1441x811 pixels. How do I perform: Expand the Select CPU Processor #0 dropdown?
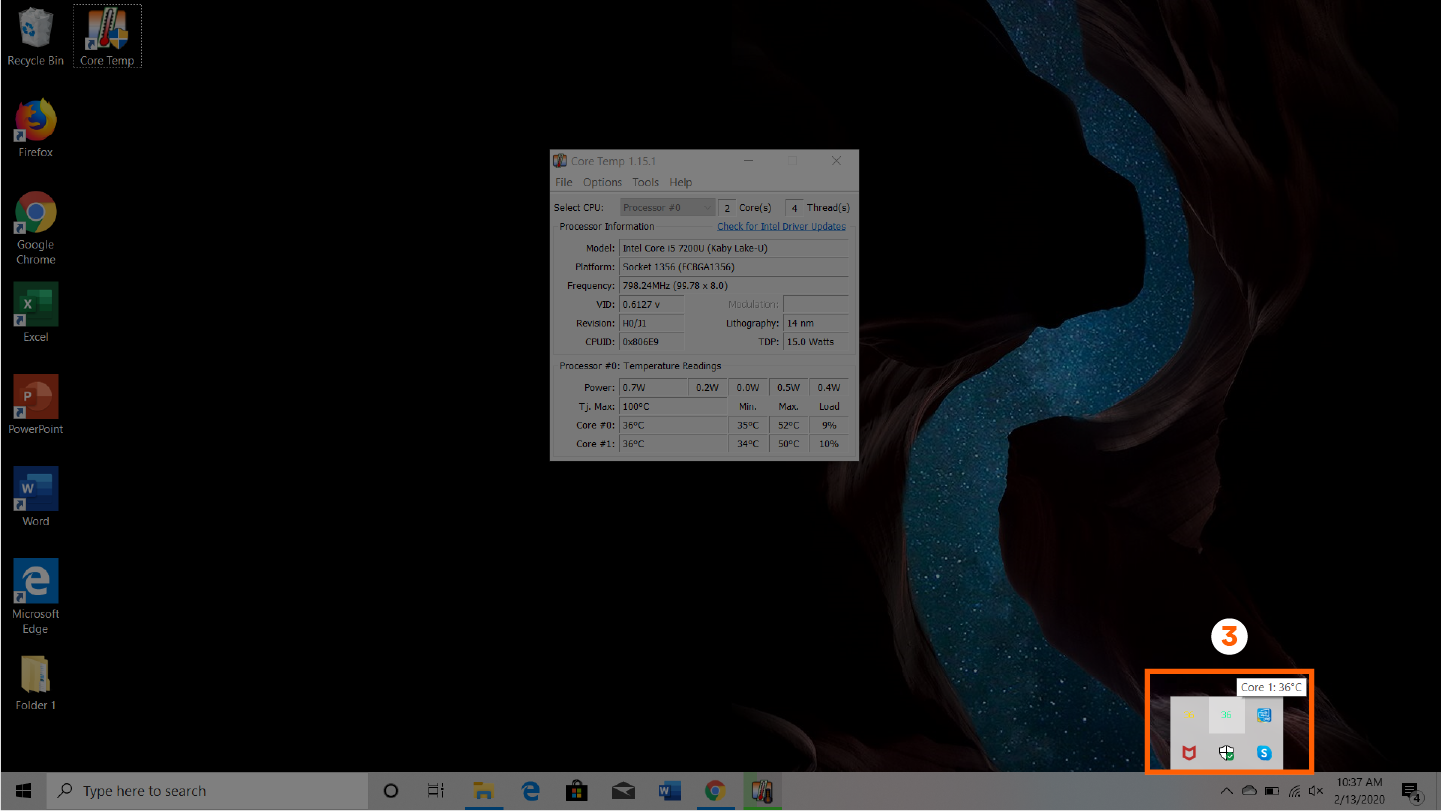coord(667,208)
